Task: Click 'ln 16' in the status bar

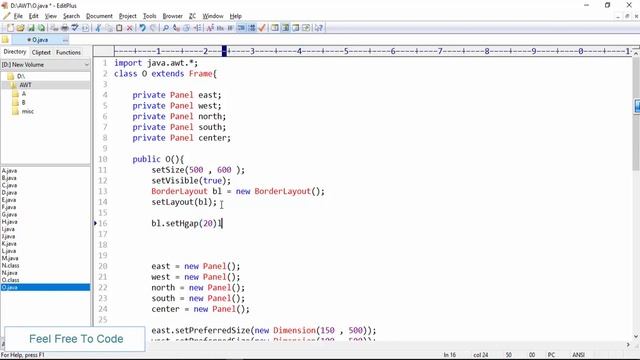Action: [450, 355]
